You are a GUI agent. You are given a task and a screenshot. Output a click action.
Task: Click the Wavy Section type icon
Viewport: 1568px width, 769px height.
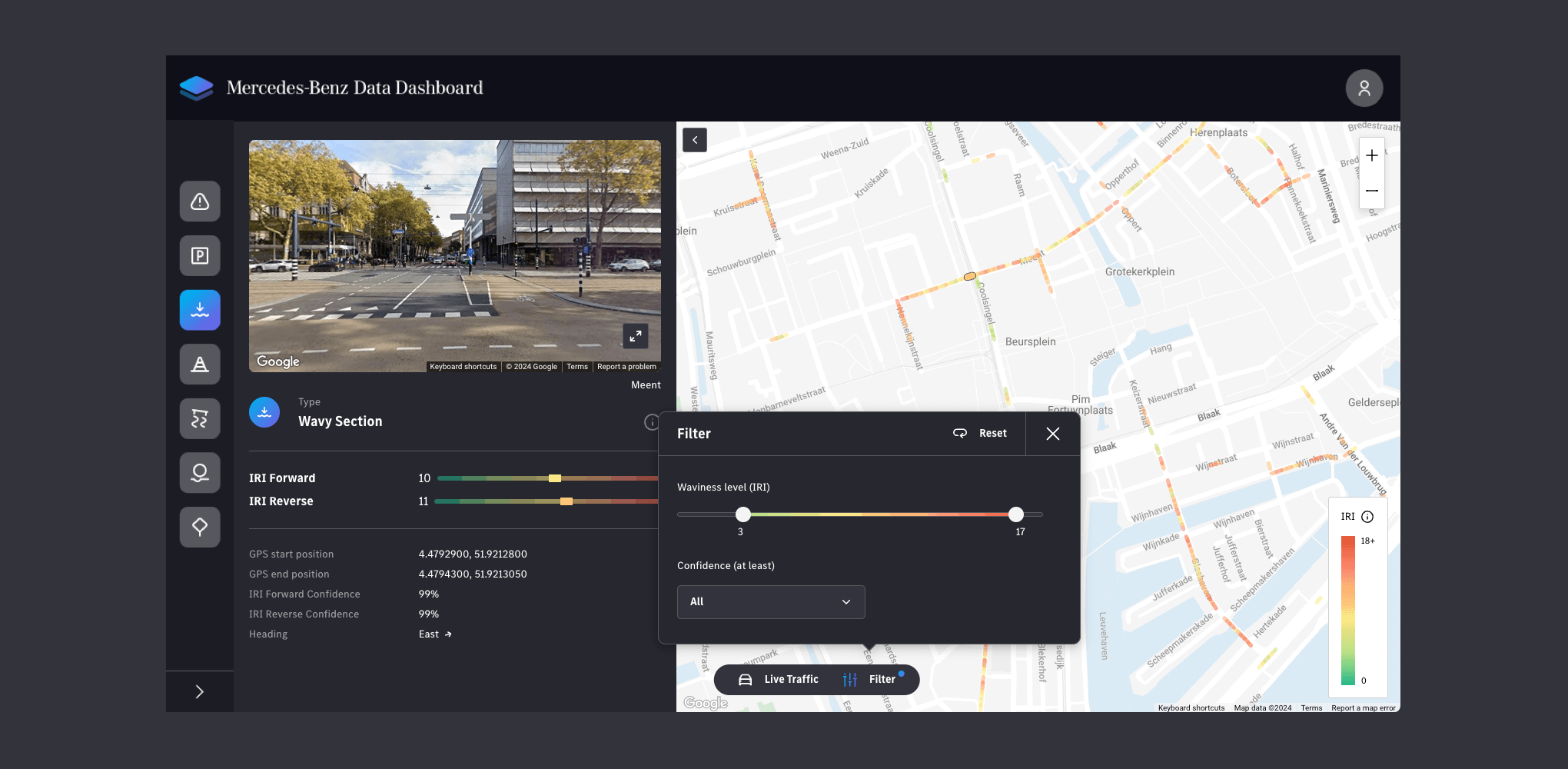click(264, 412)
